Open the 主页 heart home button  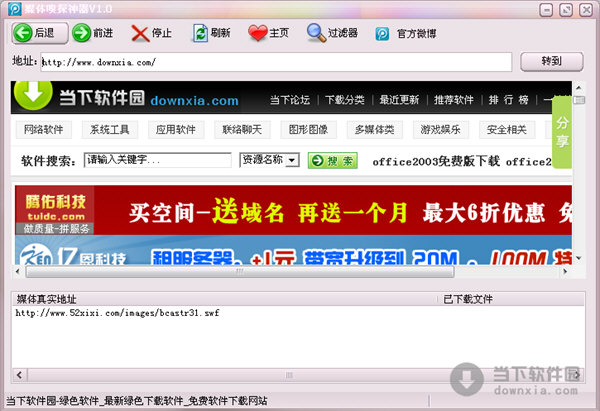268,33
